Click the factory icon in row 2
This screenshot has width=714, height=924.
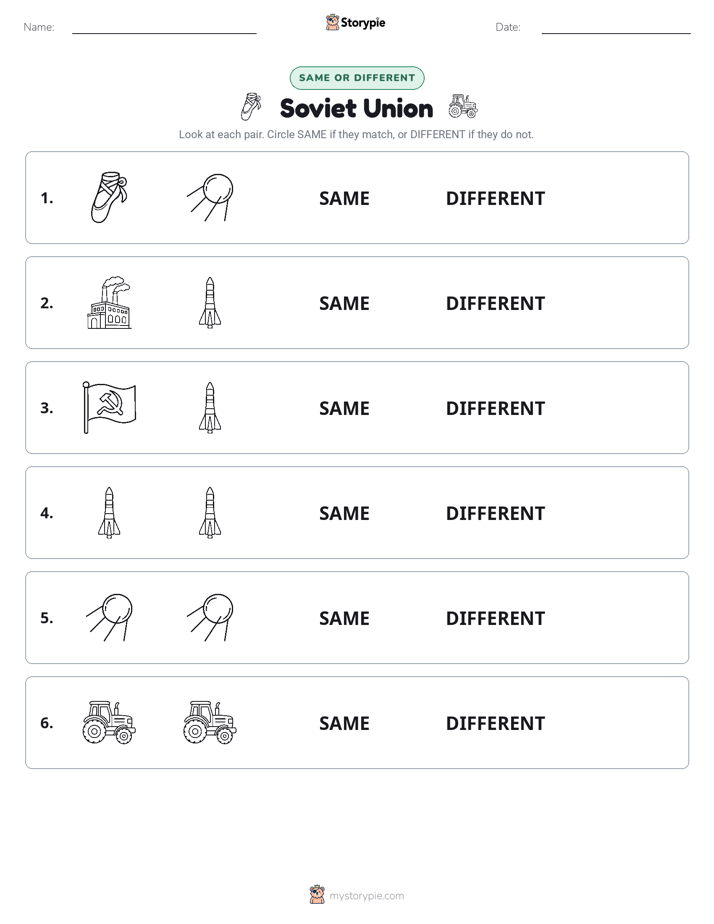[109, 302]
